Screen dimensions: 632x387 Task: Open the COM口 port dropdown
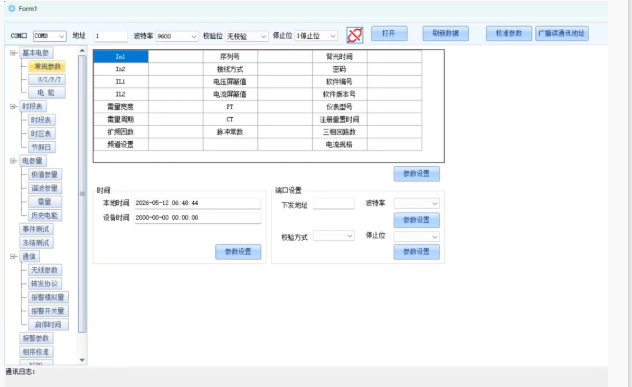point(62,36)
